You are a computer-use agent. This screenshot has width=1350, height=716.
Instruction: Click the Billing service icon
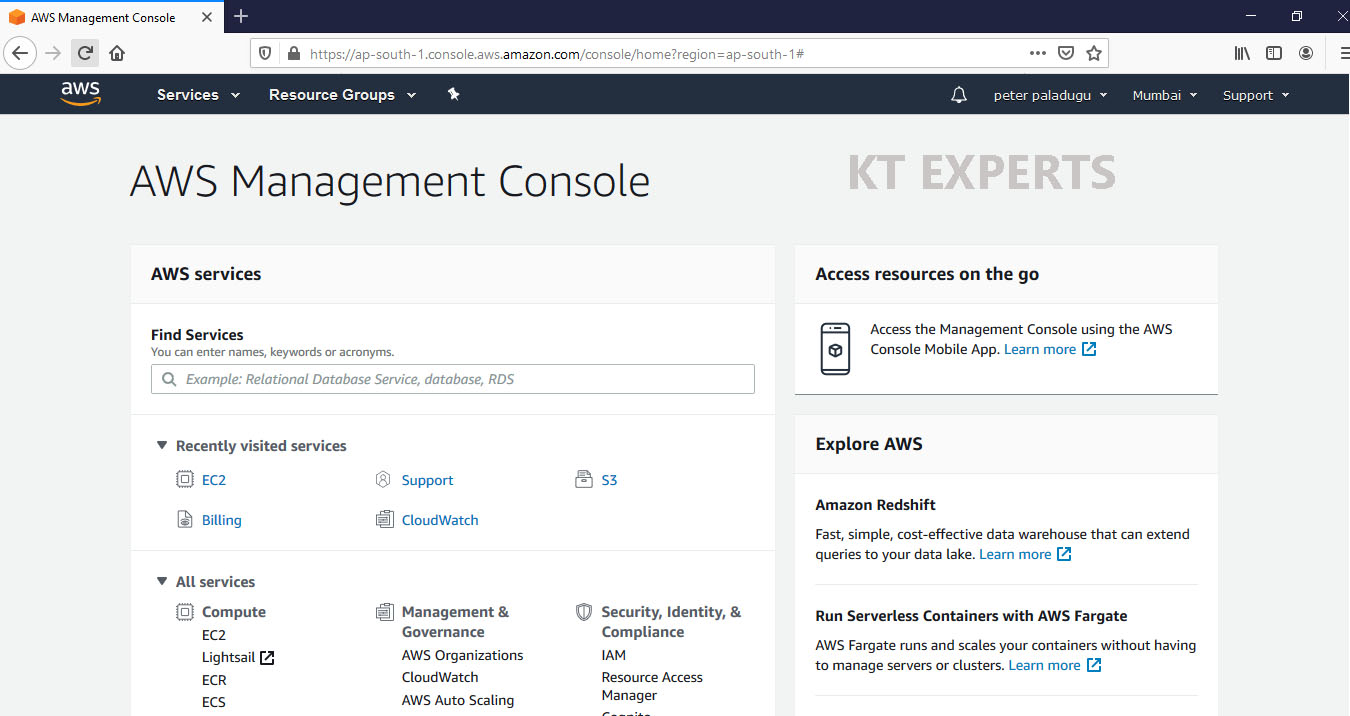point(184,519)
